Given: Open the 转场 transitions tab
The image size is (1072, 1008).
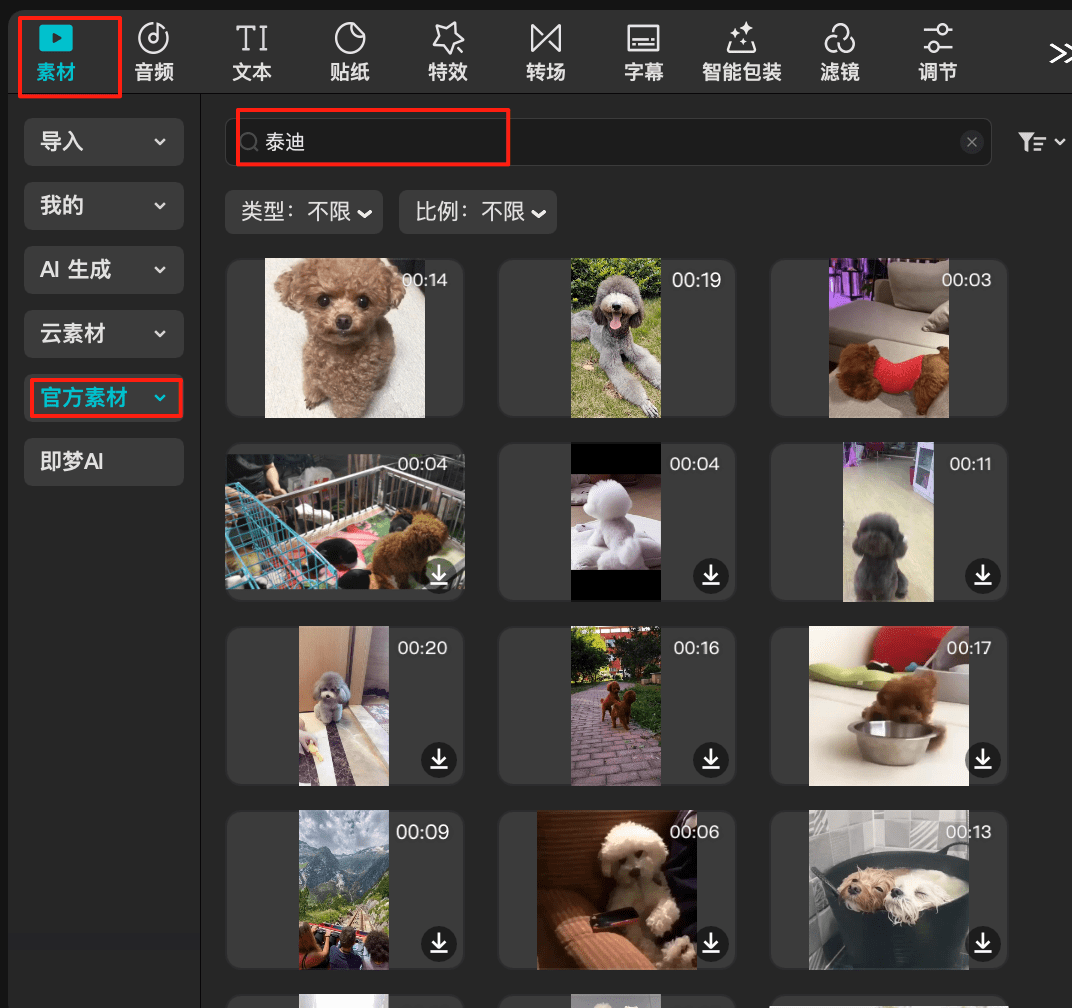Looking at the screenshot, I should tap(545, 53).
